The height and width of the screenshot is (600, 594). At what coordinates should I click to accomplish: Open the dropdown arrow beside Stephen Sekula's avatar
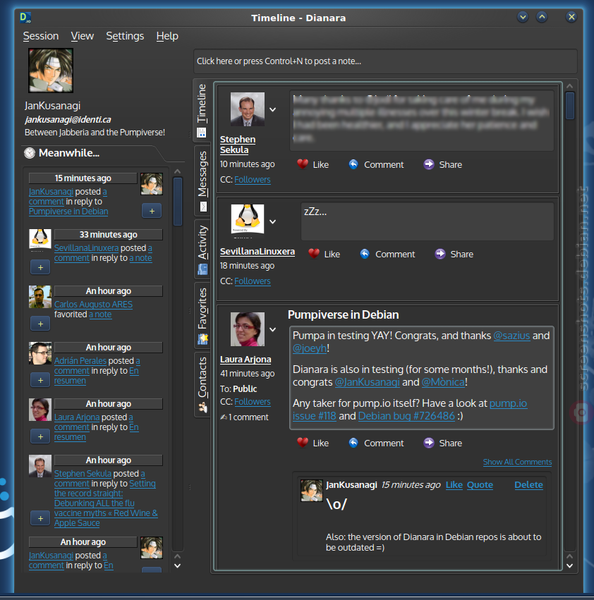[273, 110]
